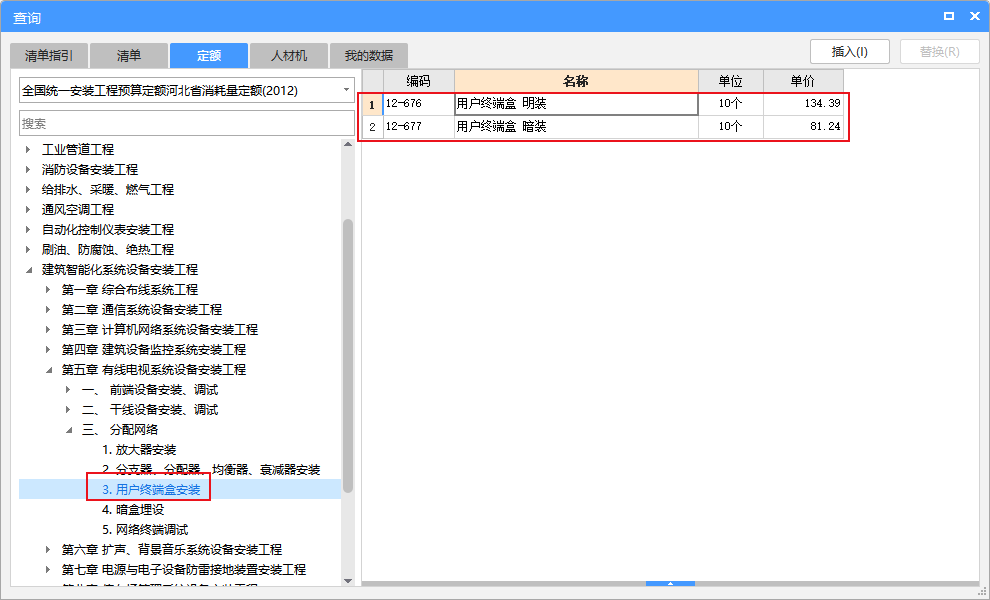Click the 编码 column header
This screenshot has height=600, width=990.
click(419, 81)
